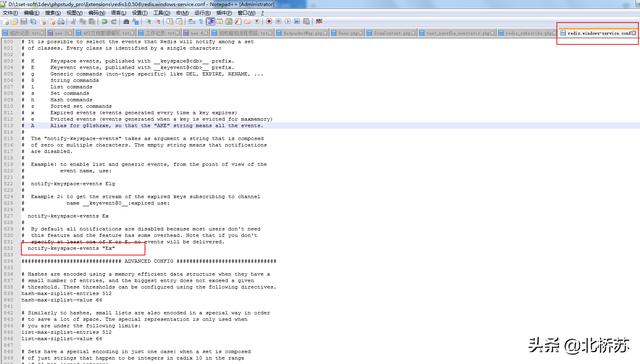Click the Cut scissors toolbar icon
This screenshot has height=364, width=640.
coord(73,22)
